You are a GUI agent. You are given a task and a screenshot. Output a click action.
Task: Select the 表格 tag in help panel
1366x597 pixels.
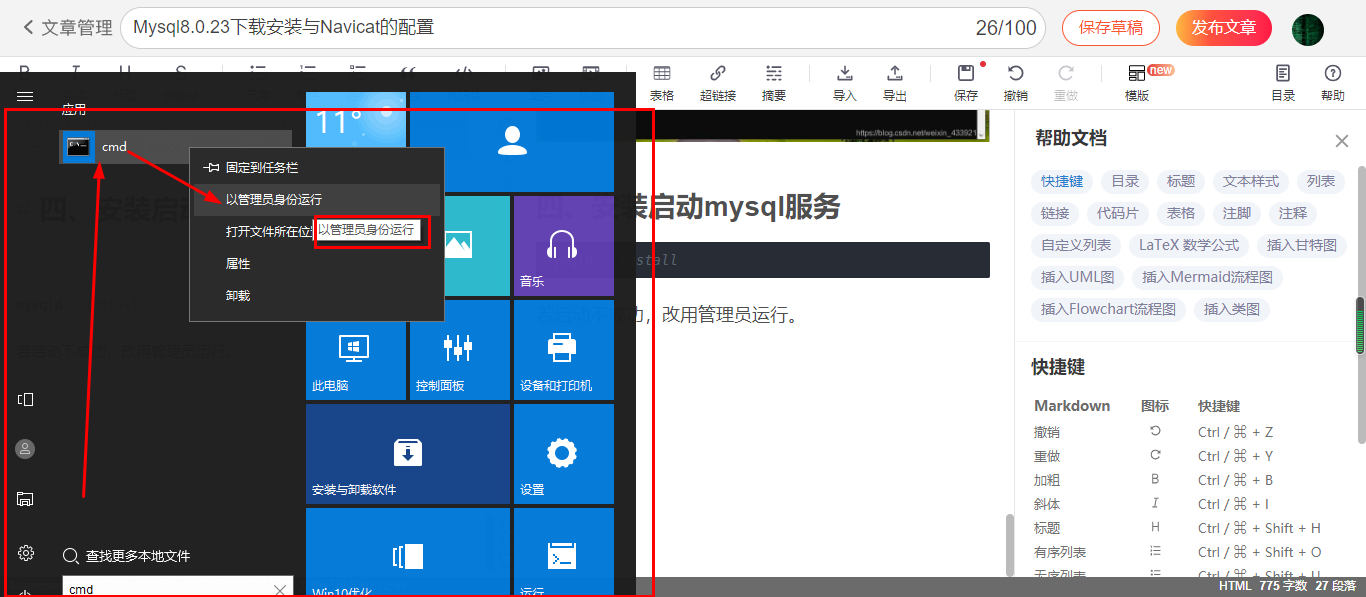pos(1181,213)
